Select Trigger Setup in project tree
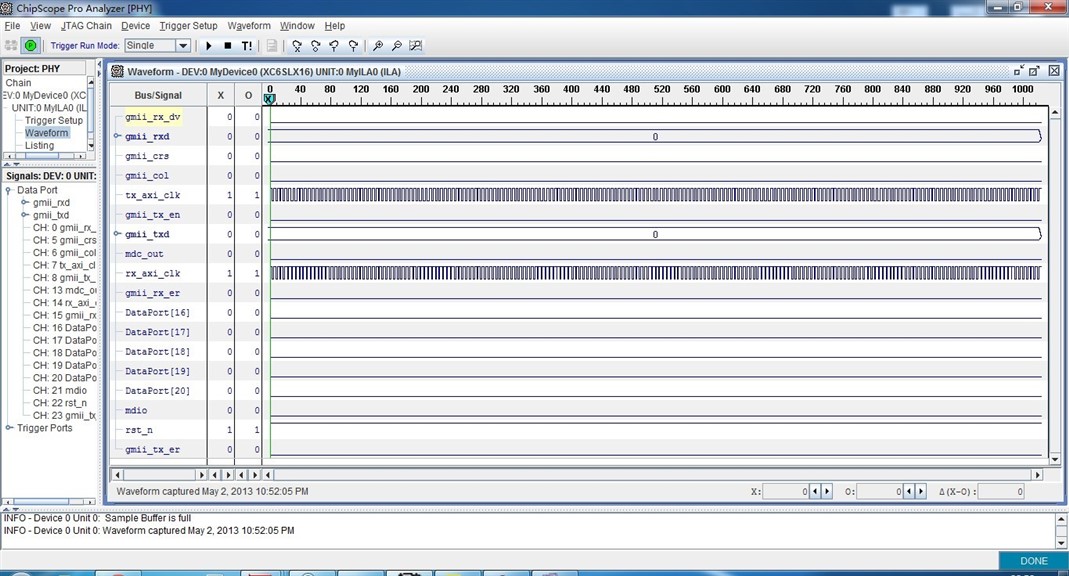 pyautogui.click(x=54, y=120)
